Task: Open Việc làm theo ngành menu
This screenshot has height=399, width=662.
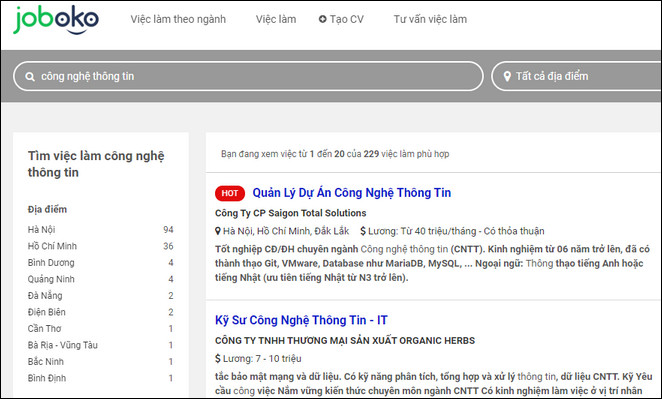Action: point(178,19)
